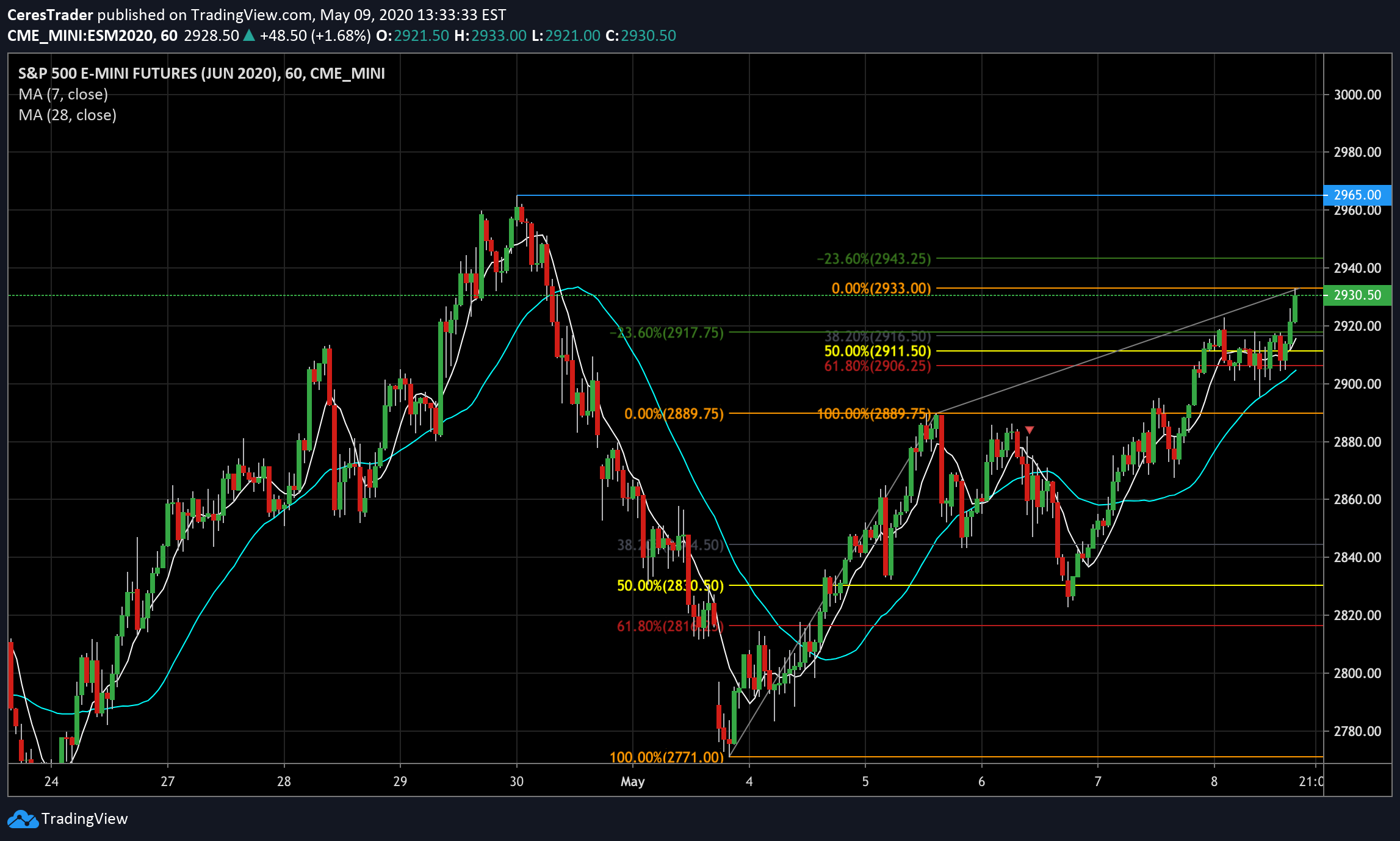Click the TradingView text at bottom left
This screenshot has height=841, width=1400.
coord(84,819)
